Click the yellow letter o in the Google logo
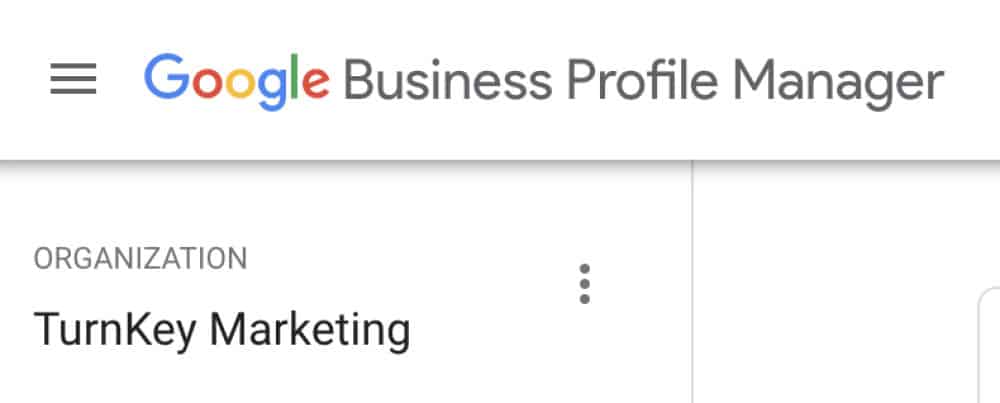This screenshot has height=403, width=1000. tap(240, 84)
